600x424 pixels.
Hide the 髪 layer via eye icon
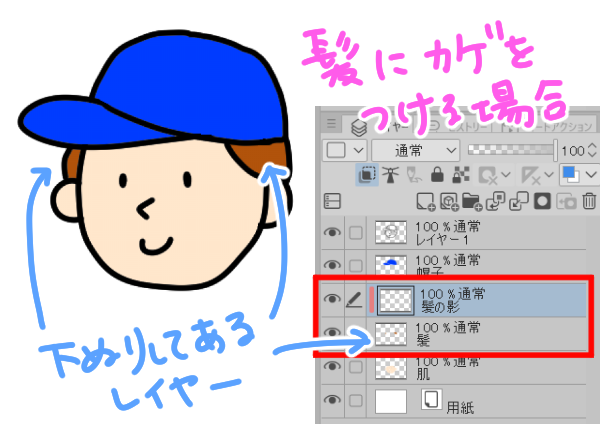pyautogui.click(x=332, y=332)
